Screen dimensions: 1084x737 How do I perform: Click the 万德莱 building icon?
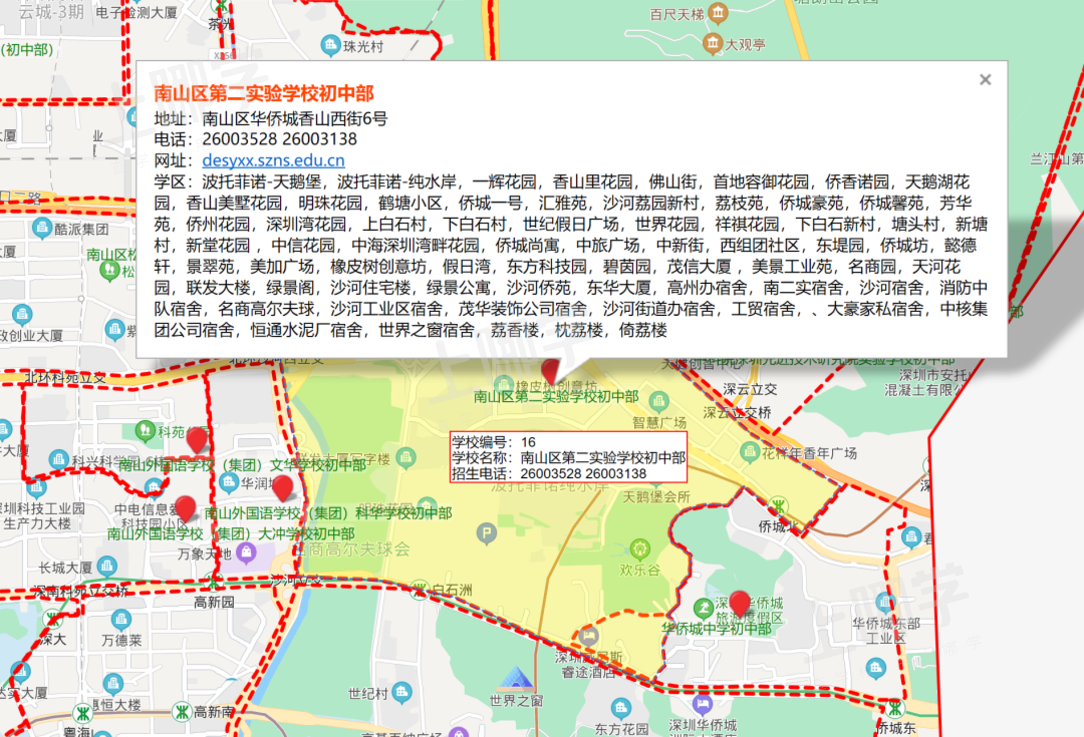[121, 619]
